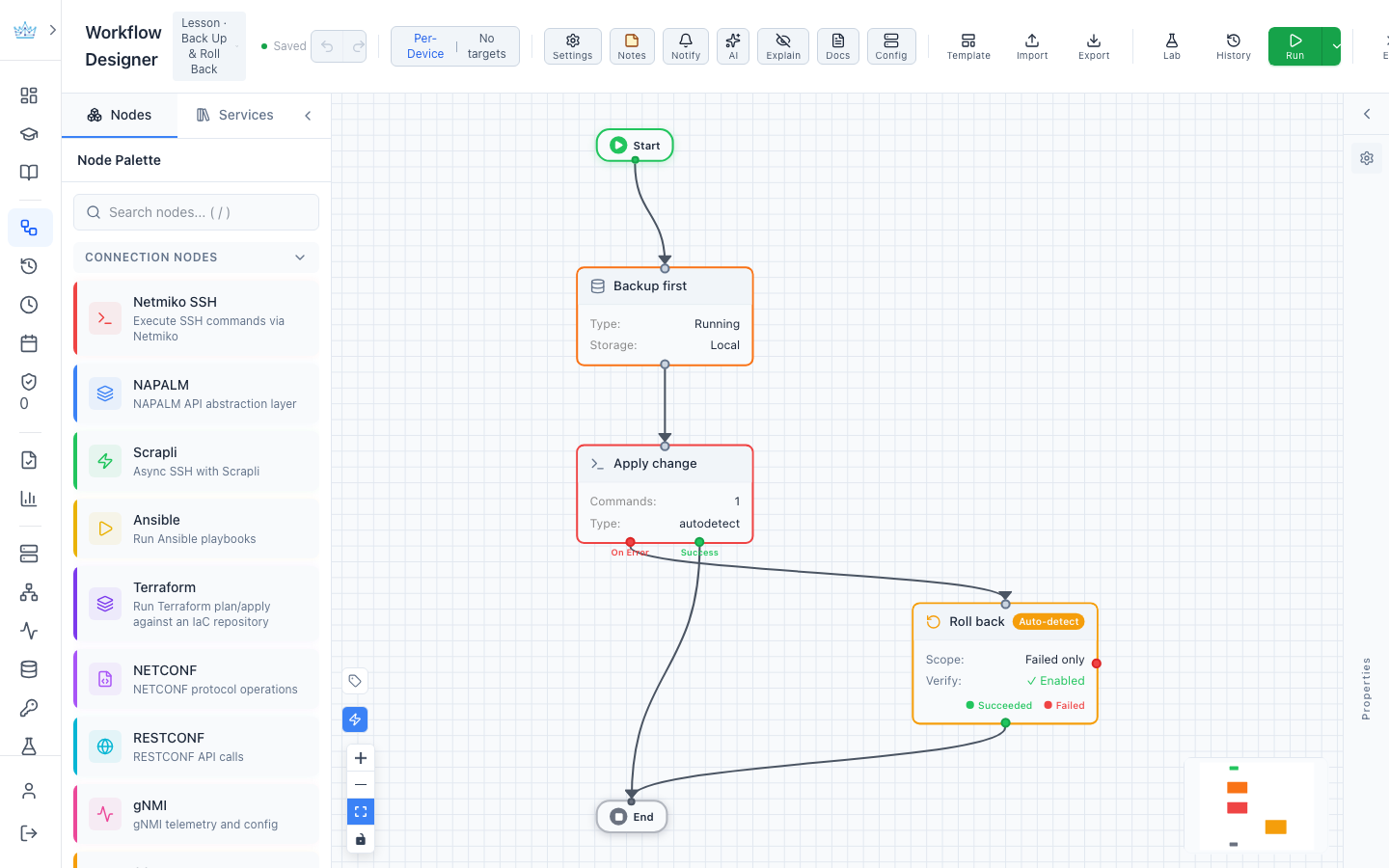Open the workflow Settings gear in toolbar
The height and width of the screenshot is (868, 1389).
pyautogui.click(x=572, y=46)
